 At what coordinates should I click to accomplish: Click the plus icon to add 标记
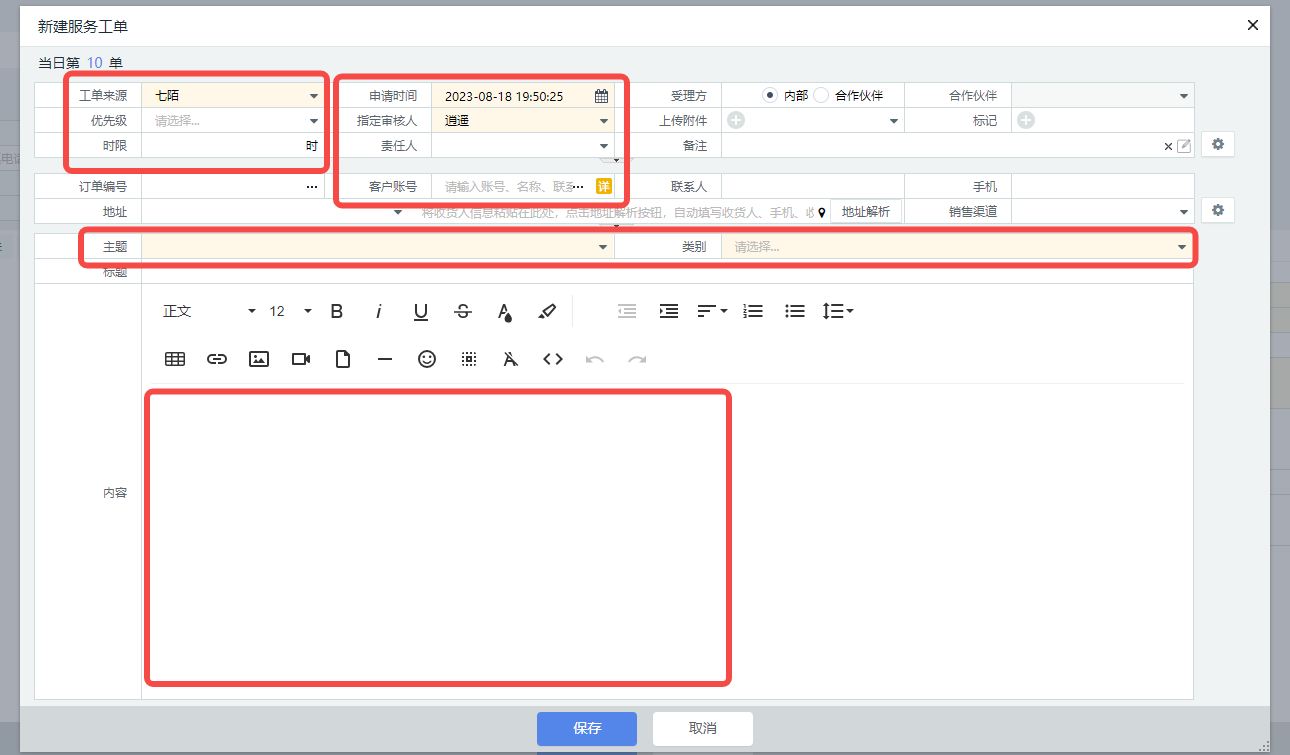pos(1026,120)
